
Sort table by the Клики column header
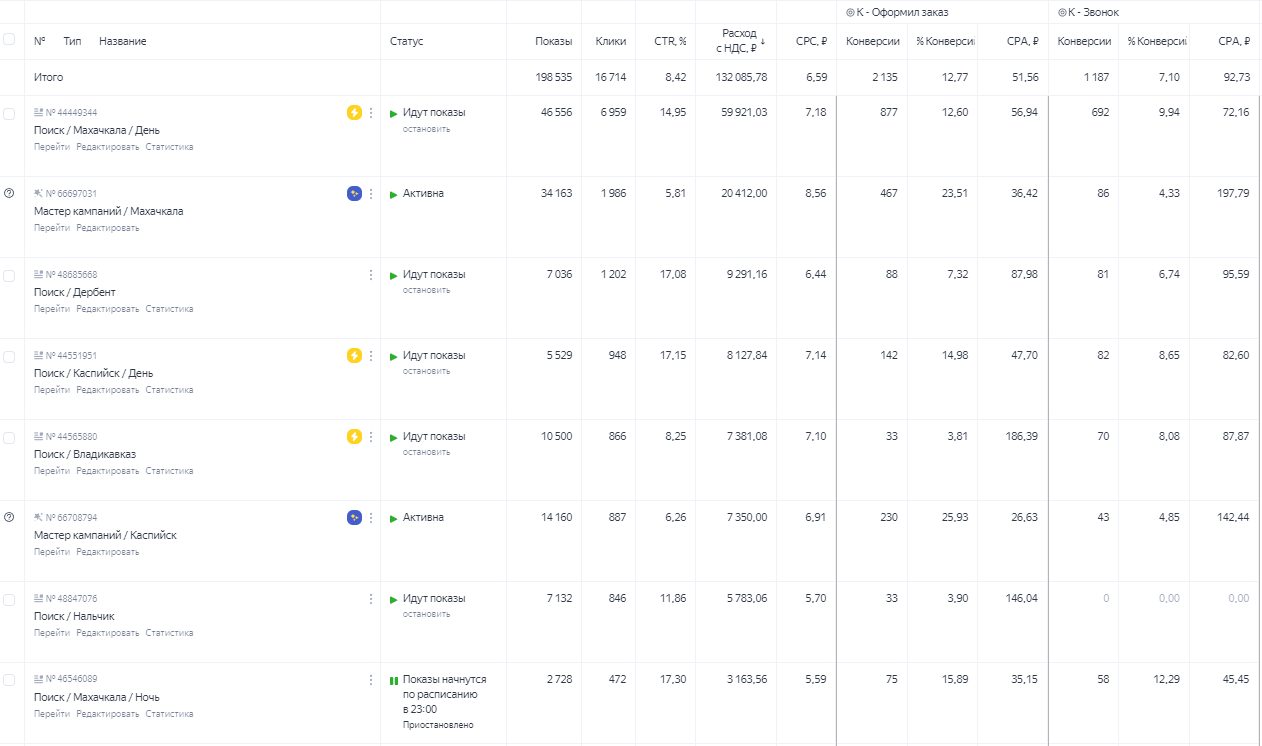pyautogui.click(x=610, y=41)
